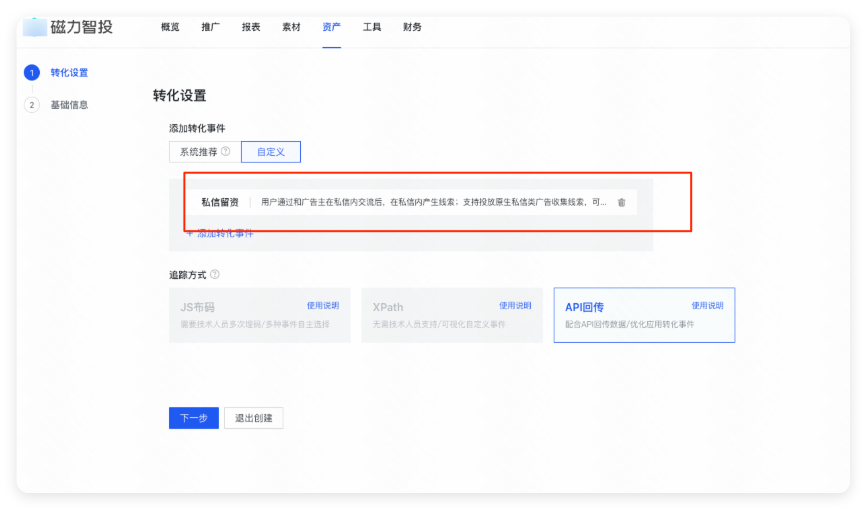Screen dimensions: 866x509
Task: Delete the 私信留资 event with trash icon
Action: [621, 203]
